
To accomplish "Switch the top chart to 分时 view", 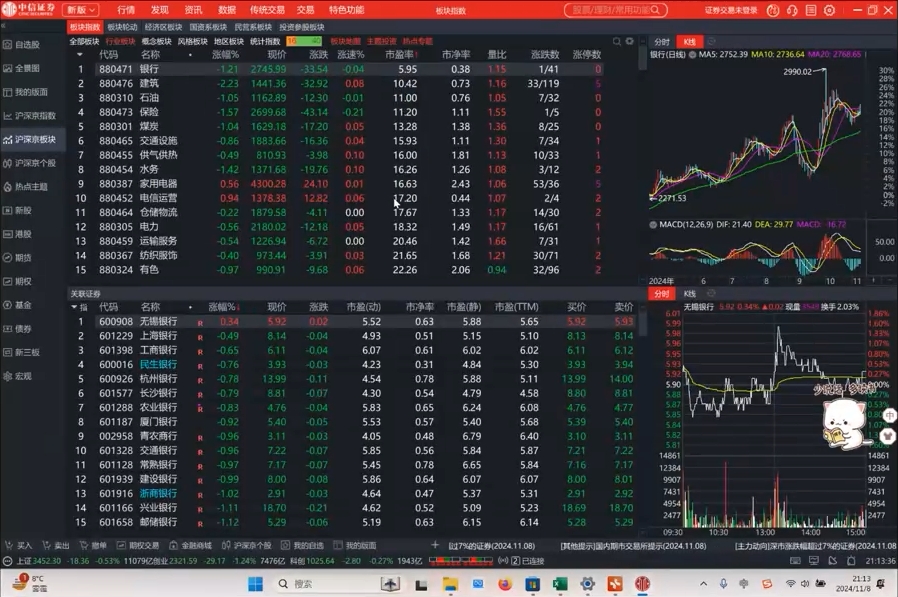I will point(661,42).
